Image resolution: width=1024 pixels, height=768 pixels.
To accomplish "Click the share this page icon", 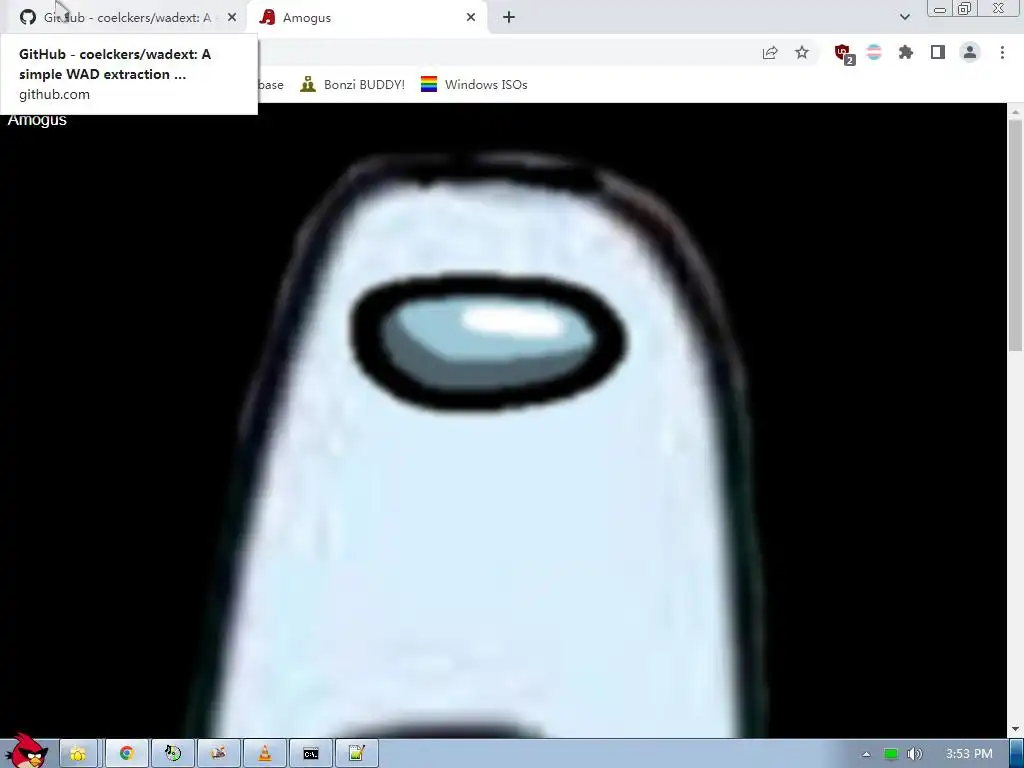I will [770, 53].
